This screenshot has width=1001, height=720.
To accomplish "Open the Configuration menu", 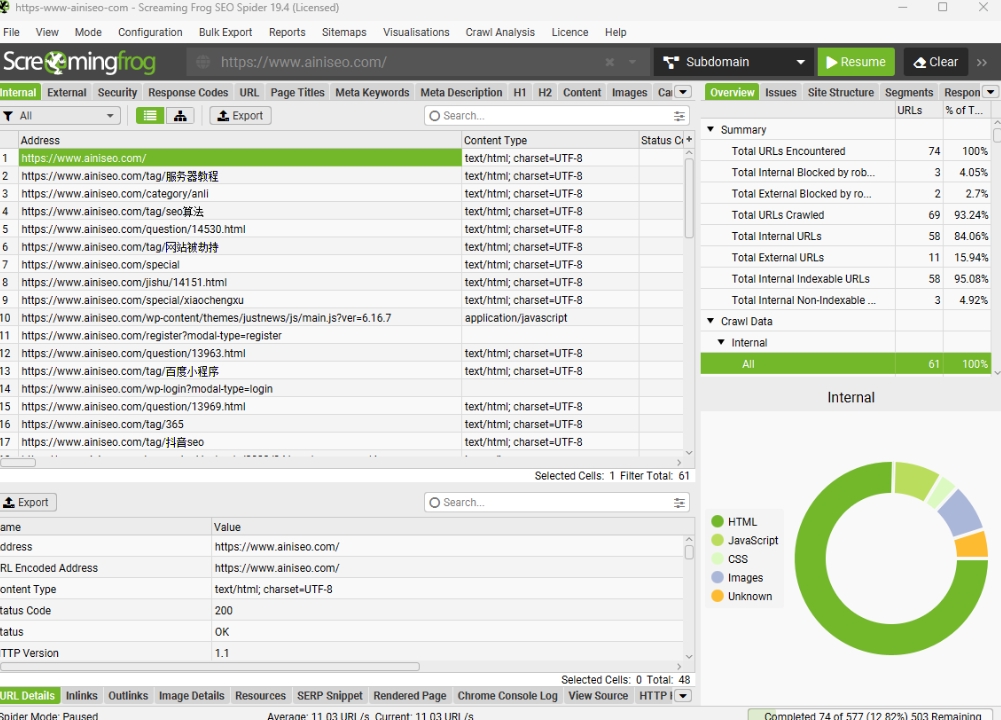I will 150,32.
